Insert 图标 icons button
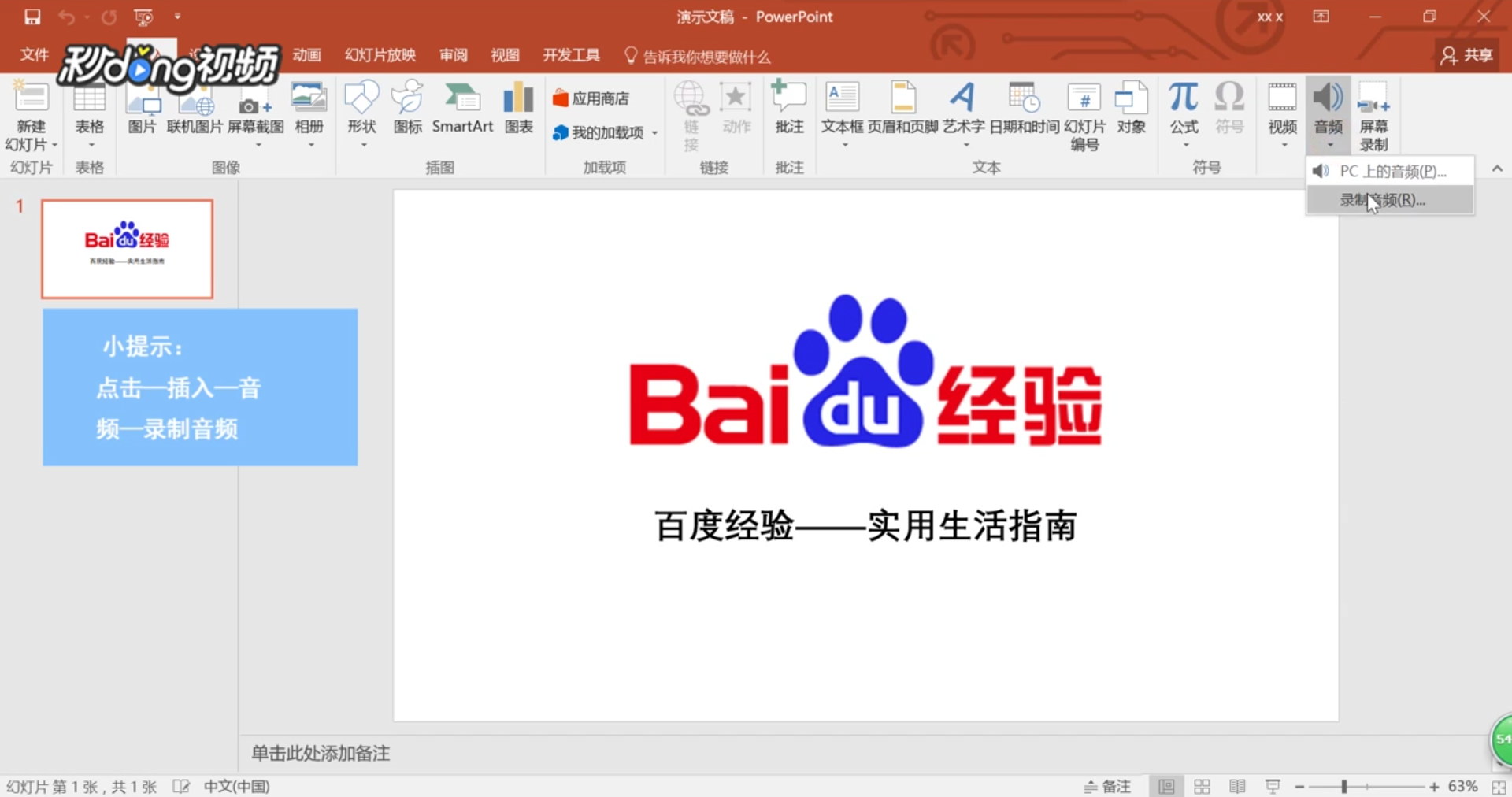 click(408, 108)
